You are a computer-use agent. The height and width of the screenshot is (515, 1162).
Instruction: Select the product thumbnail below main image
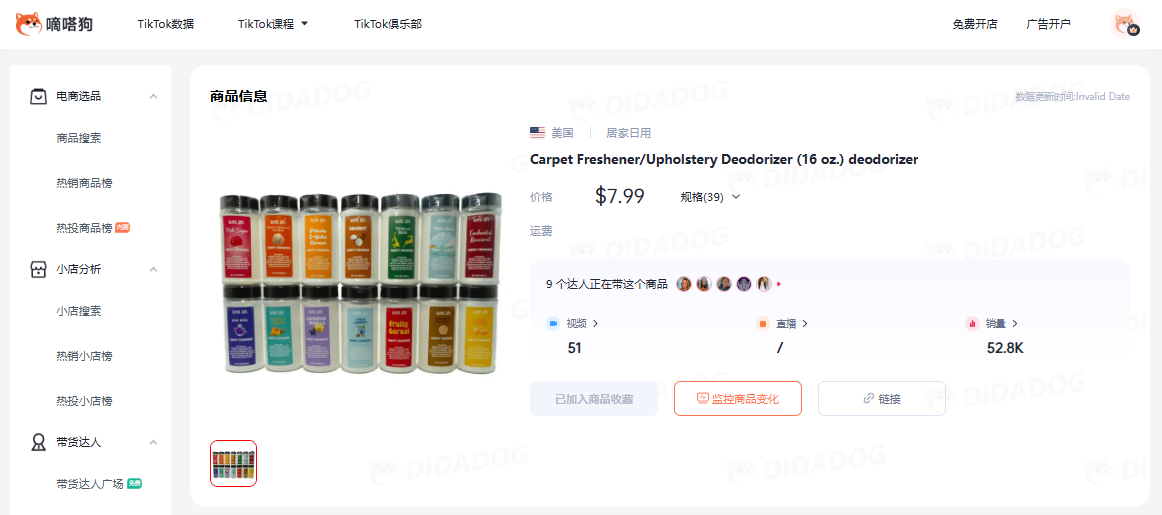tap(233, 464)
